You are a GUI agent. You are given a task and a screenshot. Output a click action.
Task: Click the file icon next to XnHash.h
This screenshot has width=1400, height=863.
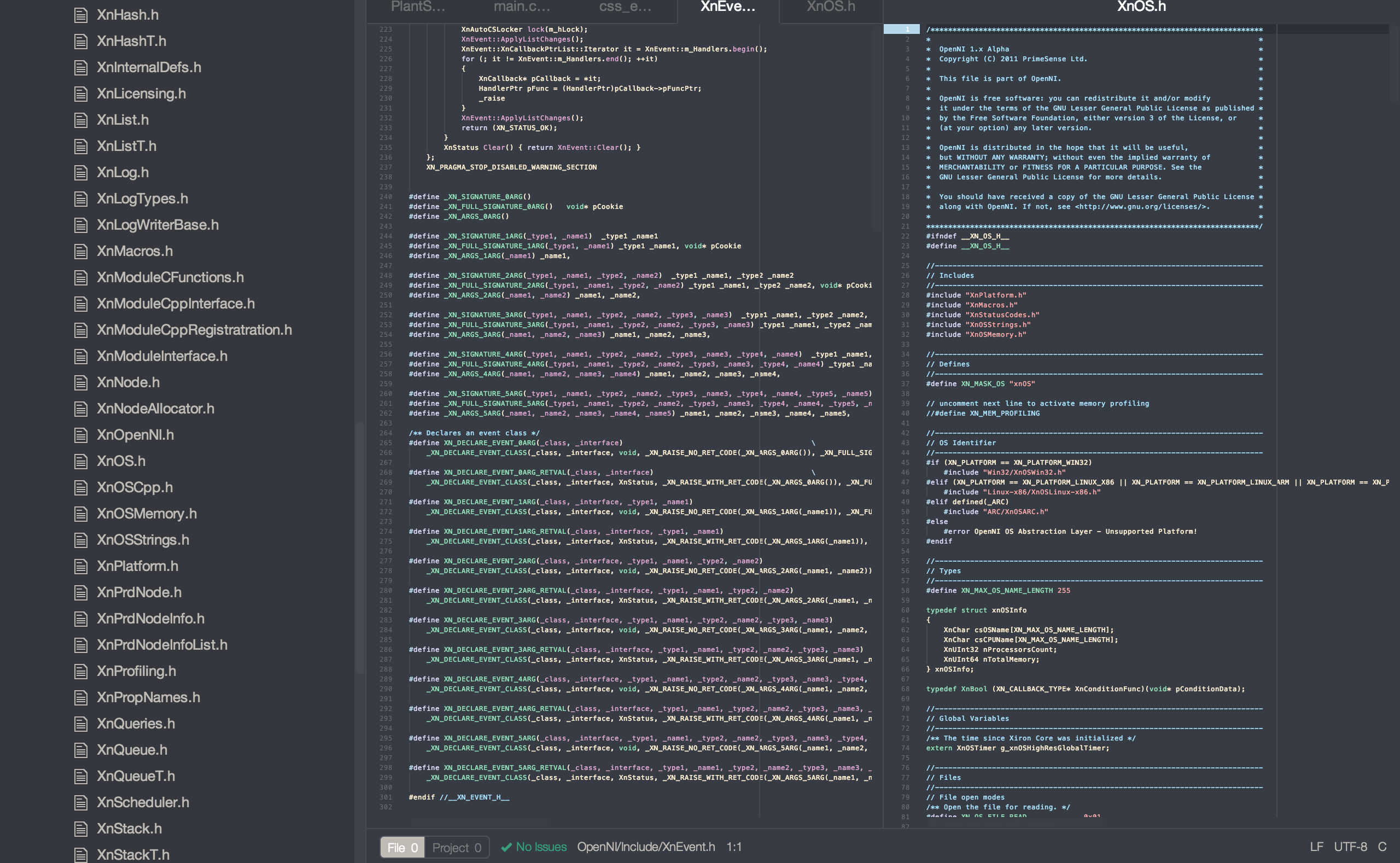[x=81, y=15]
